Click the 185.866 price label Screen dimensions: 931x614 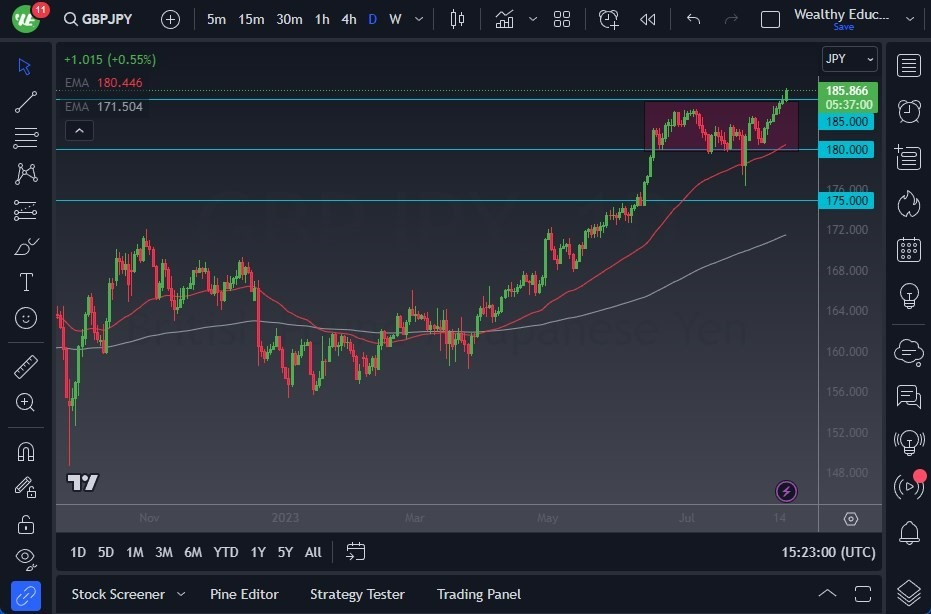tap(845, 90)
